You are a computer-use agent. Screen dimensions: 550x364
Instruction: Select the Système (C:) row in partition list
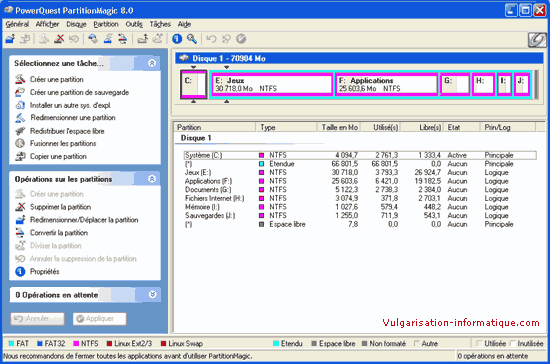point(360,155)
